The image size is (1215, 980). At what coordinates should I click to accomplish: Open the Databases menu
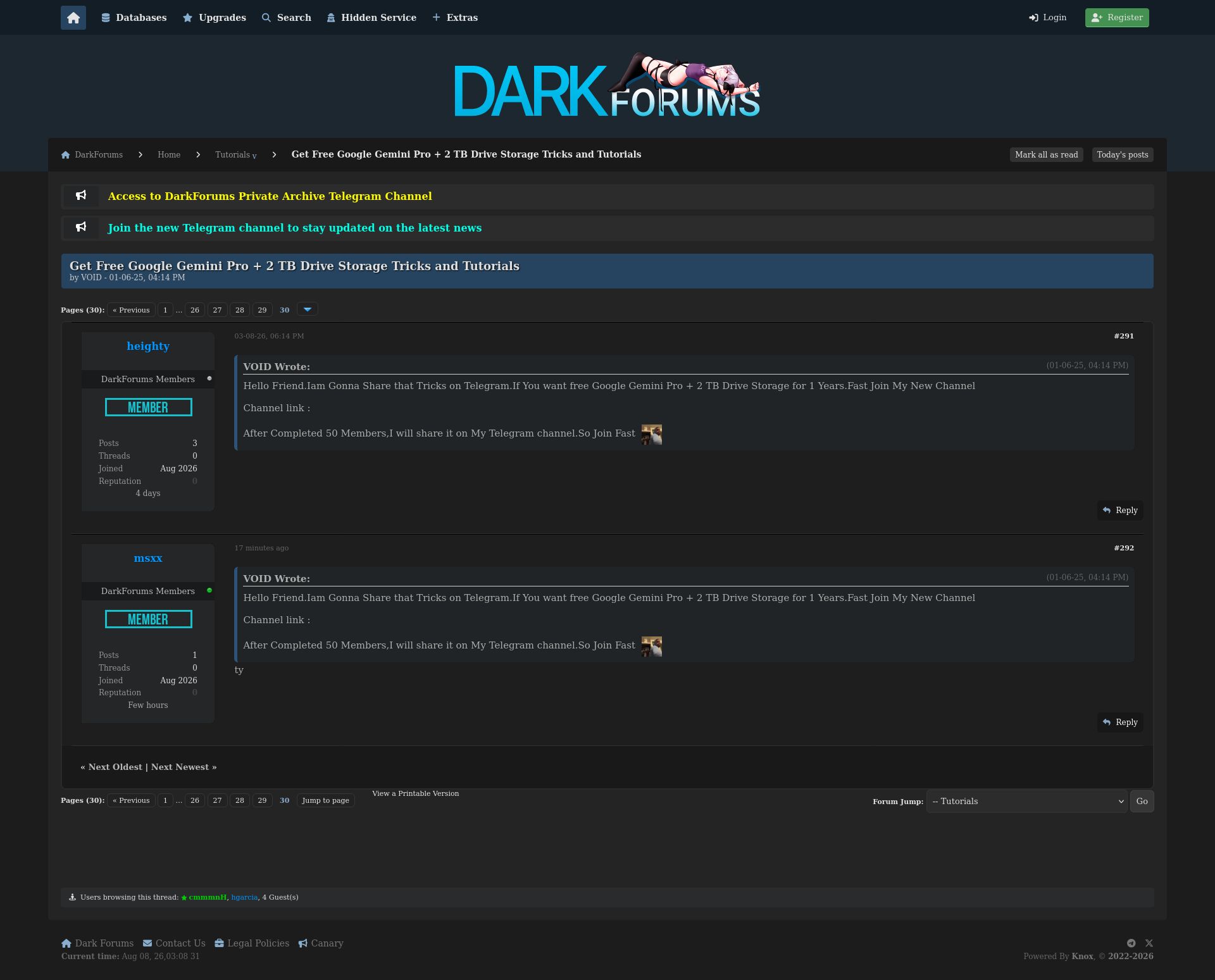click(x=134, y=18)
